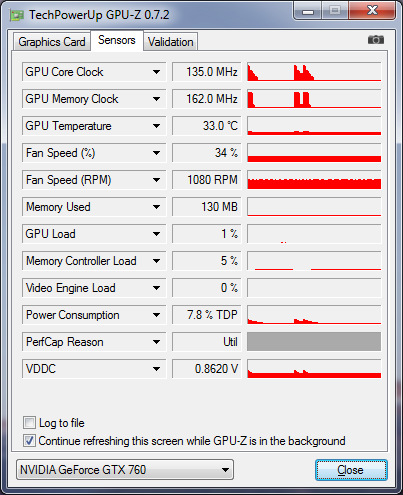Click the Close button
Image resolution: width=403 pixels, height=495 pixels.
[x=351, y=470]
